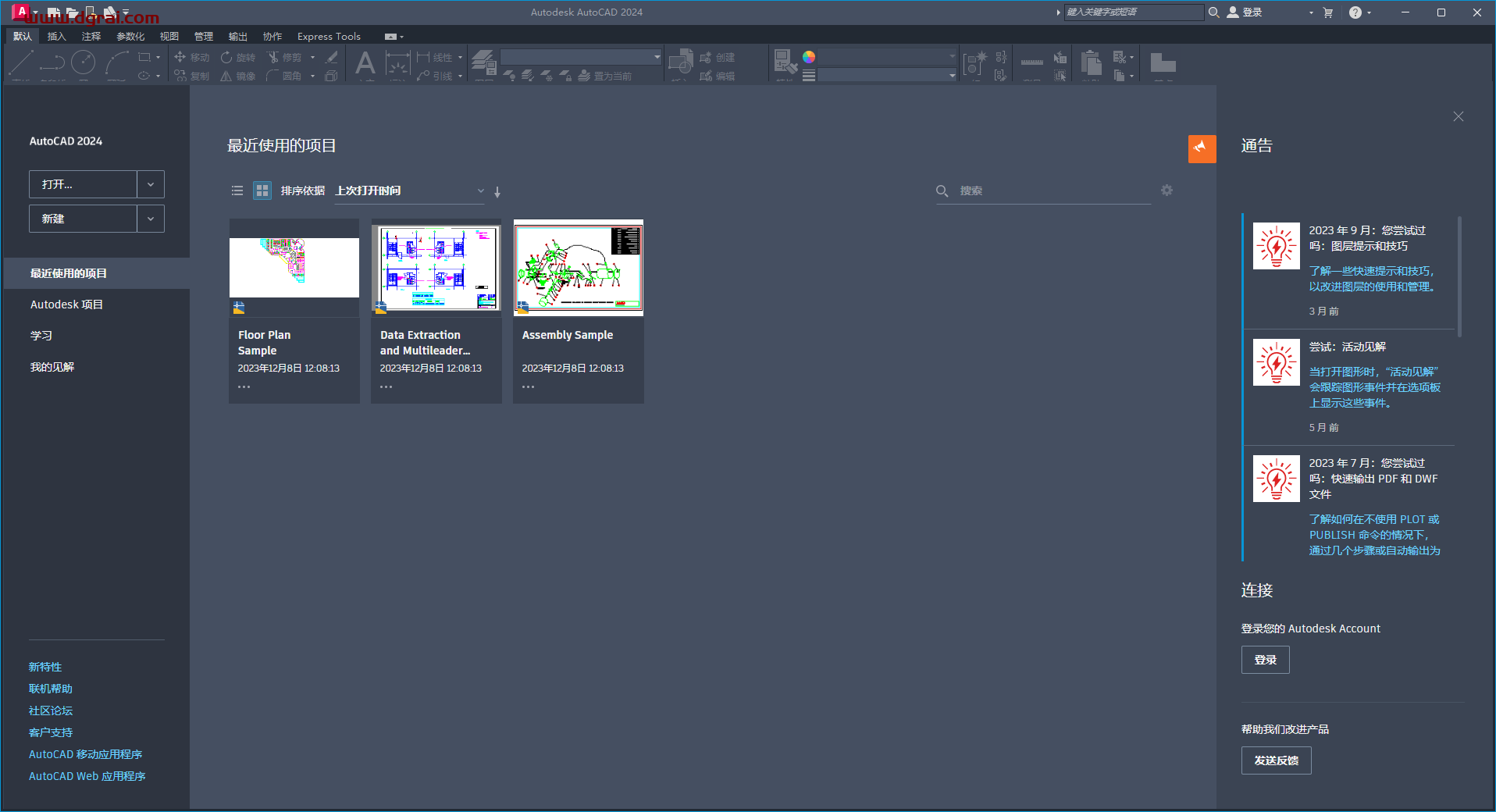Viewport: 1496px width, 812px height.
Task: Open the Assembly Sample thumbnail
Action: (x=579, y=268)
